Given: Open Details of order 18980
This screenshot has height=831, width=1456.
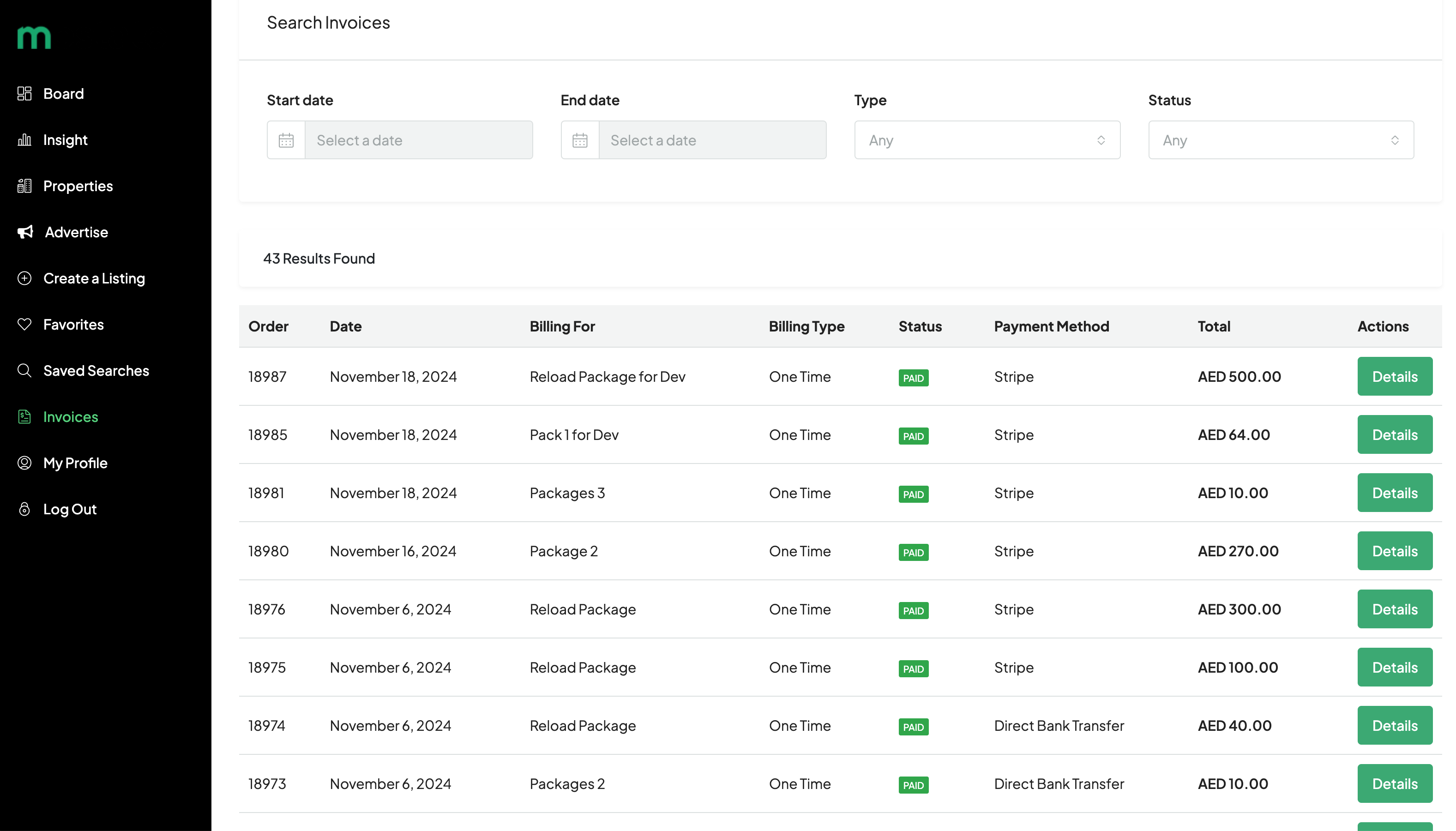Looking at the screenshot, I should (x=1395, y=551).
